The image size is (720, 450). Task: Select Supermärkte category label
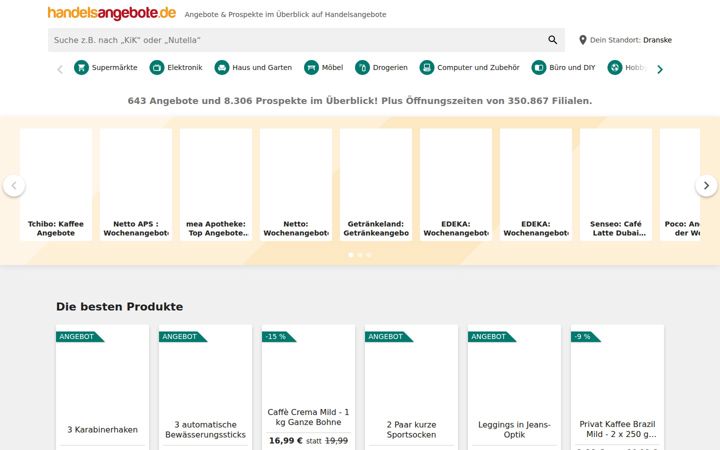click(114, 68)
